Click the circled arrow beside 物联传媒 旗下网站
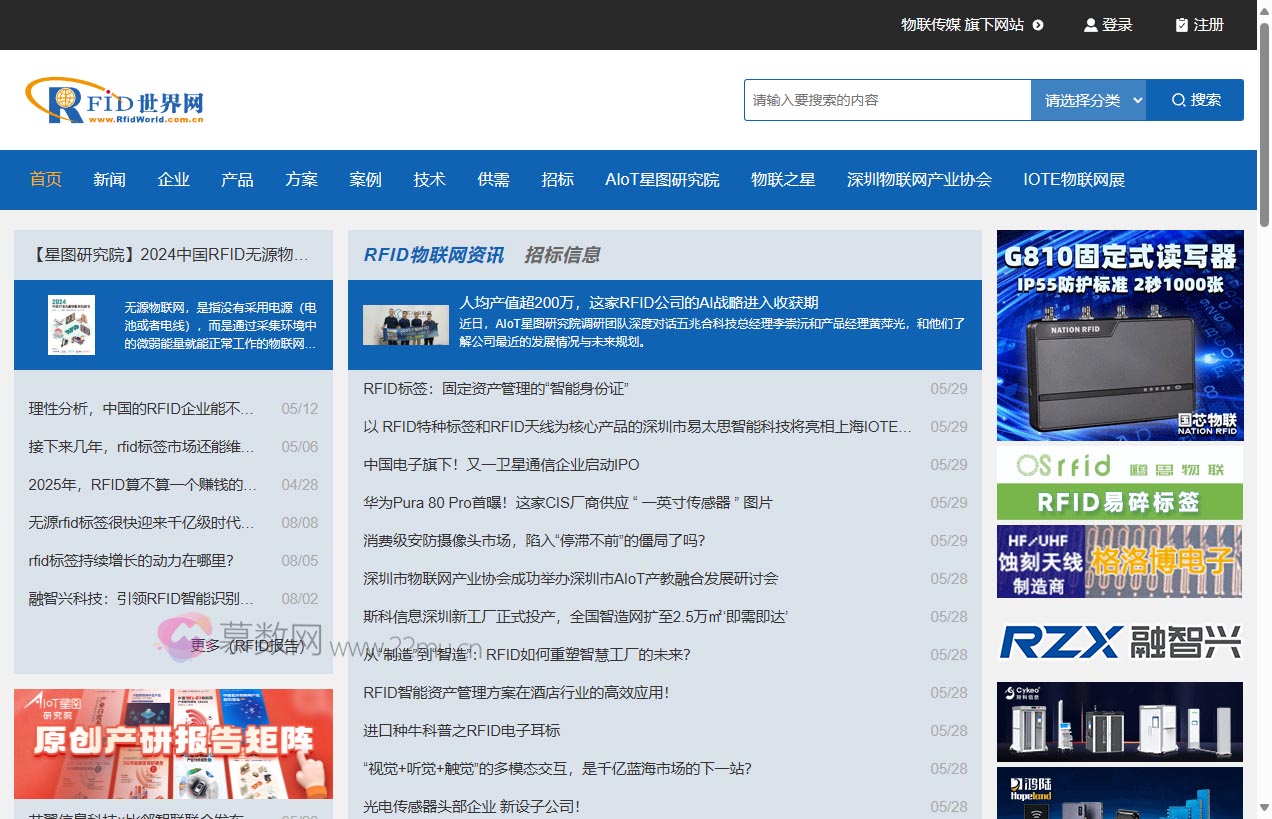 click(1037, 25)
